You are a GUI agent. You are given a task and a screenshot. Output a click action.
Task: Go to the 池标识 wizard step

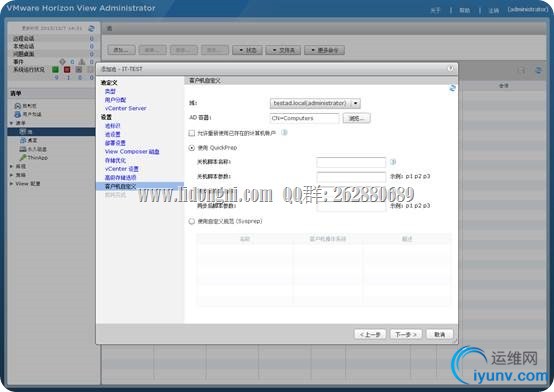[113, 126]
